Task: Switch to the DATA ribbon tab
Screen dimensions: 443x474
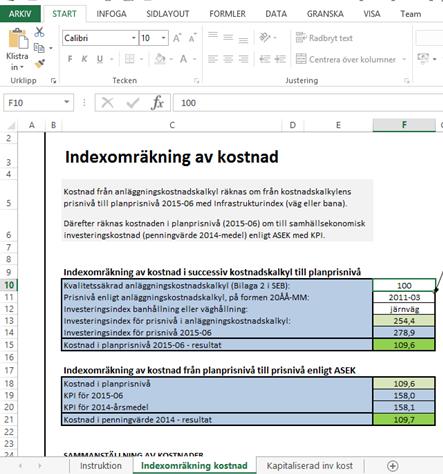Action: 276,14
